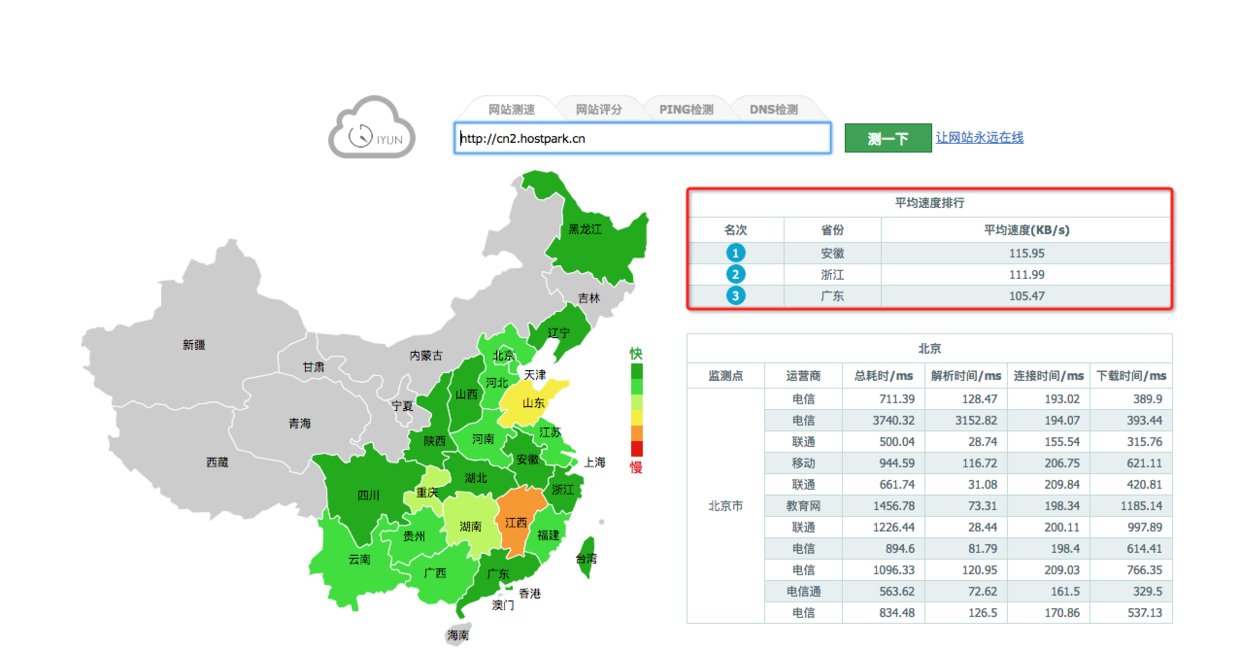Select 四川 province on the map
This screenshot has width=1240, height=651.
click(x=368, y=494)
